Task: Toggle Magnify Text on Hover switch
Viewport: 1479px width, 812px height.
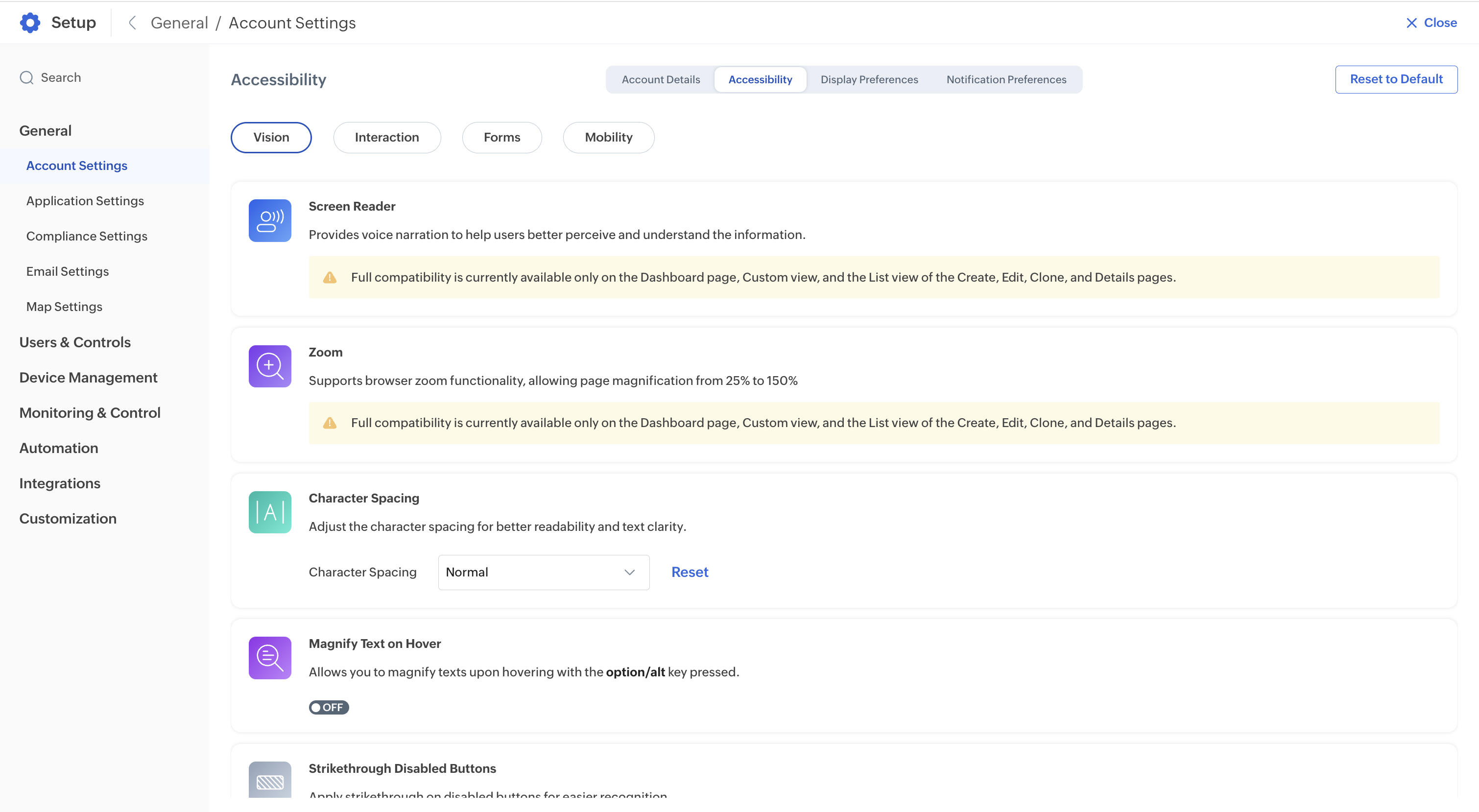Action: 329,708
